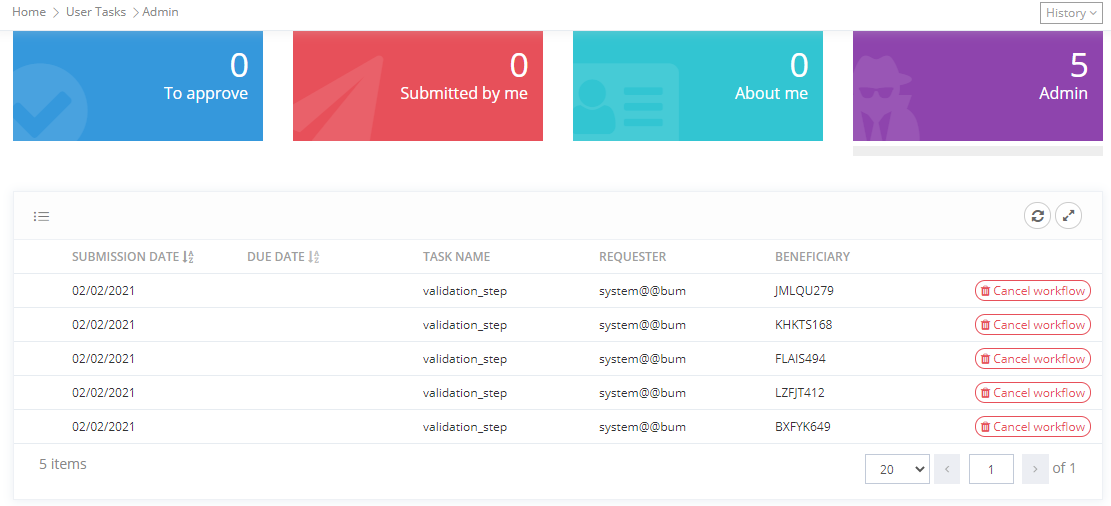Sort by Due Date using its sort icon

314,257
